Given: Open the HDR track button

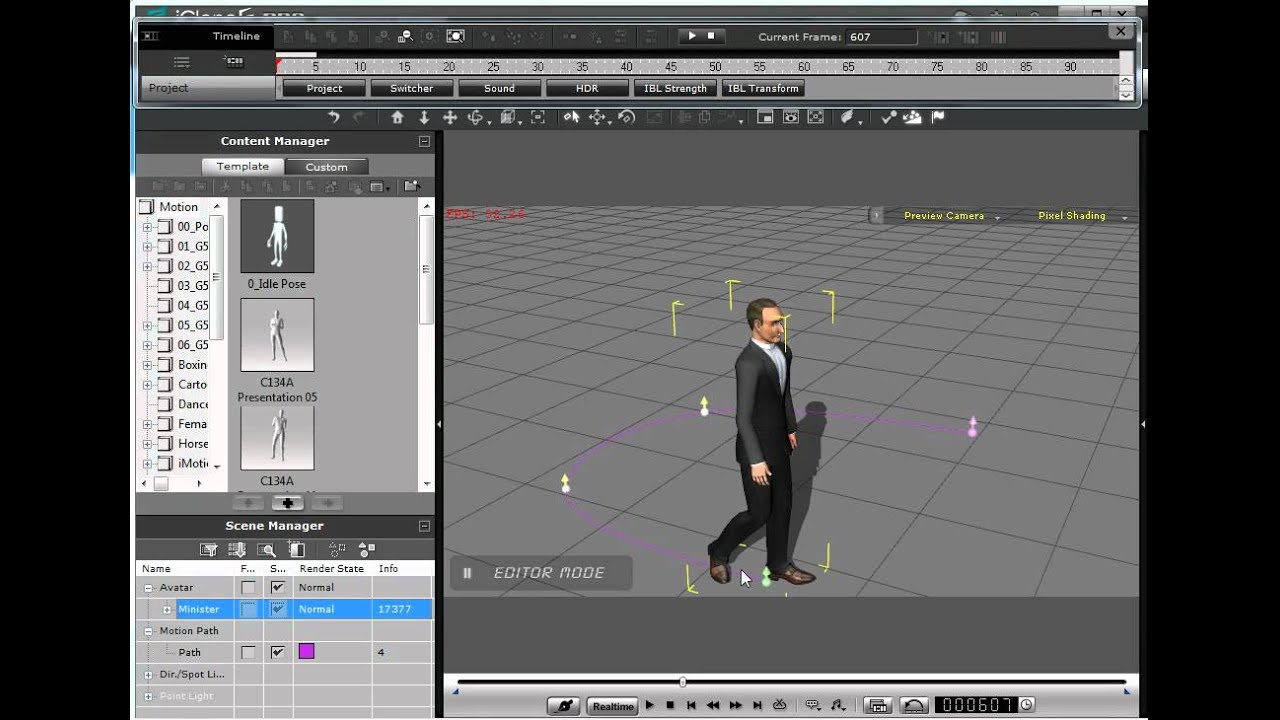Looking at the screenshot, I should (x=587, y=88).
